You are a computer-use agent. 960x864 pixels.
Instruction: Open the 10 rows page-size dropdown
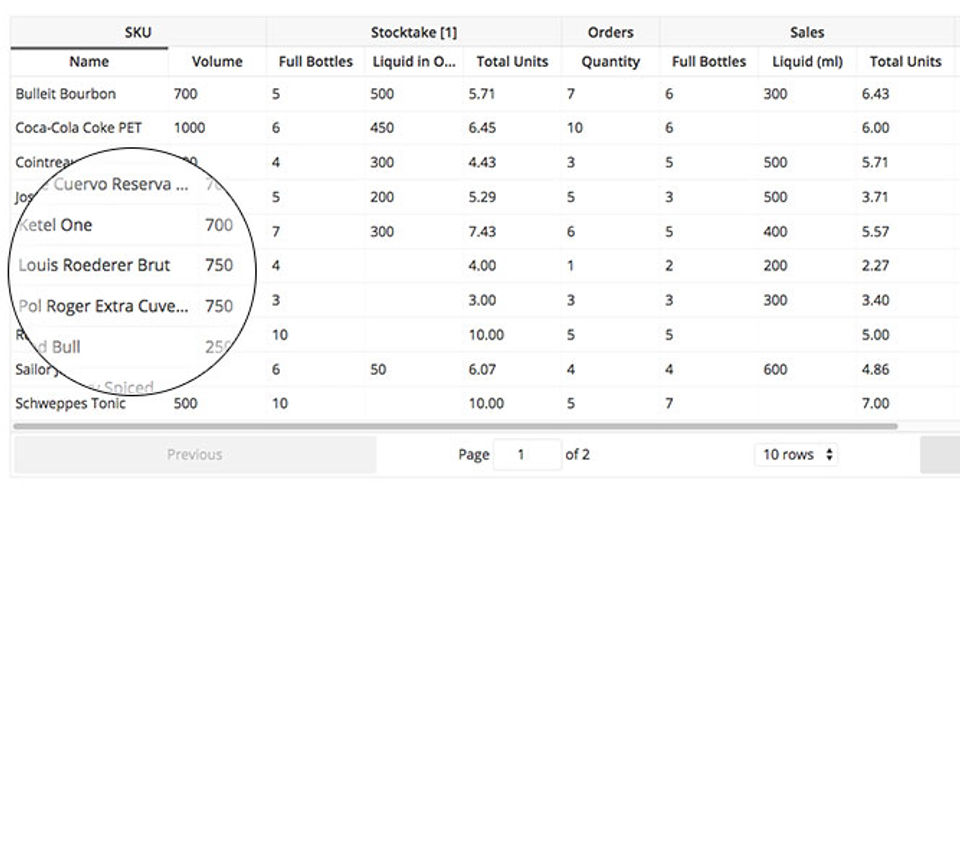point(796,454)
